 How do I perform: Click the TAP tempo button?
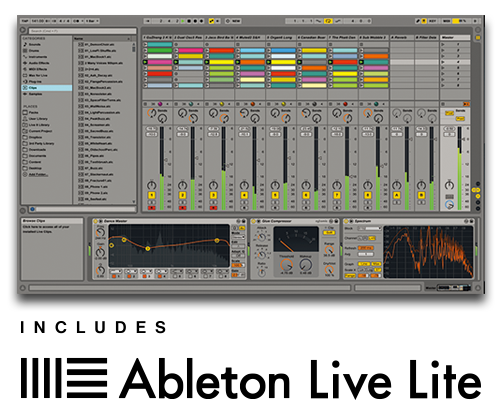(x=25, y=21)
